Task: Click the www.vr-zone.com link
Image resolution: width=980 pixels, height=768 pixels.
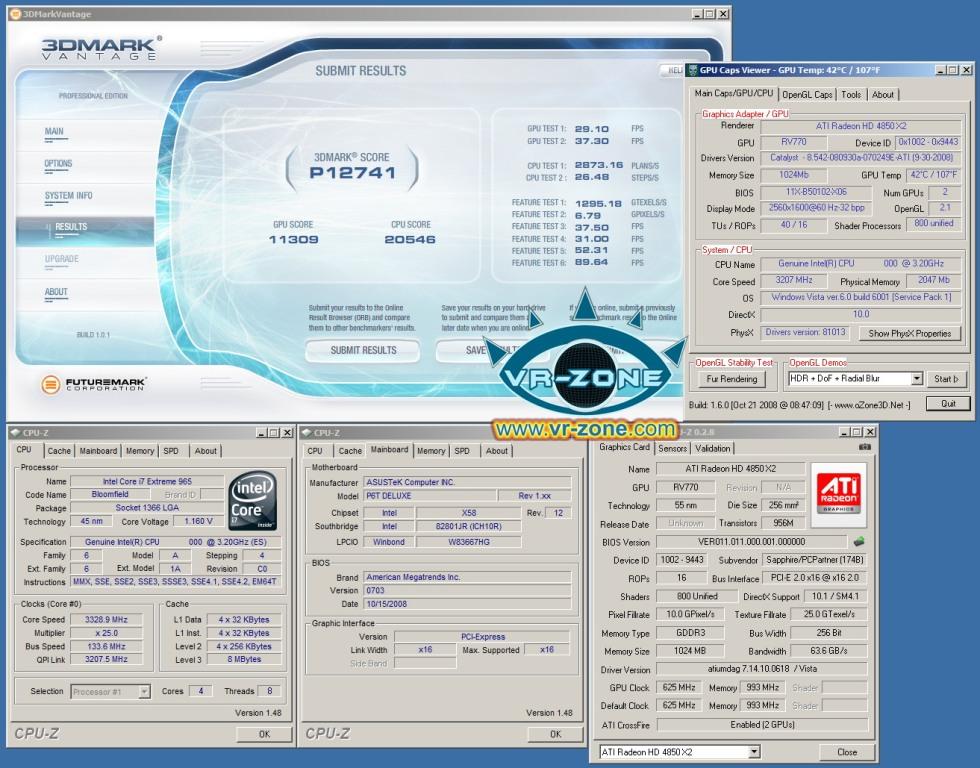Action: point(585,429)
